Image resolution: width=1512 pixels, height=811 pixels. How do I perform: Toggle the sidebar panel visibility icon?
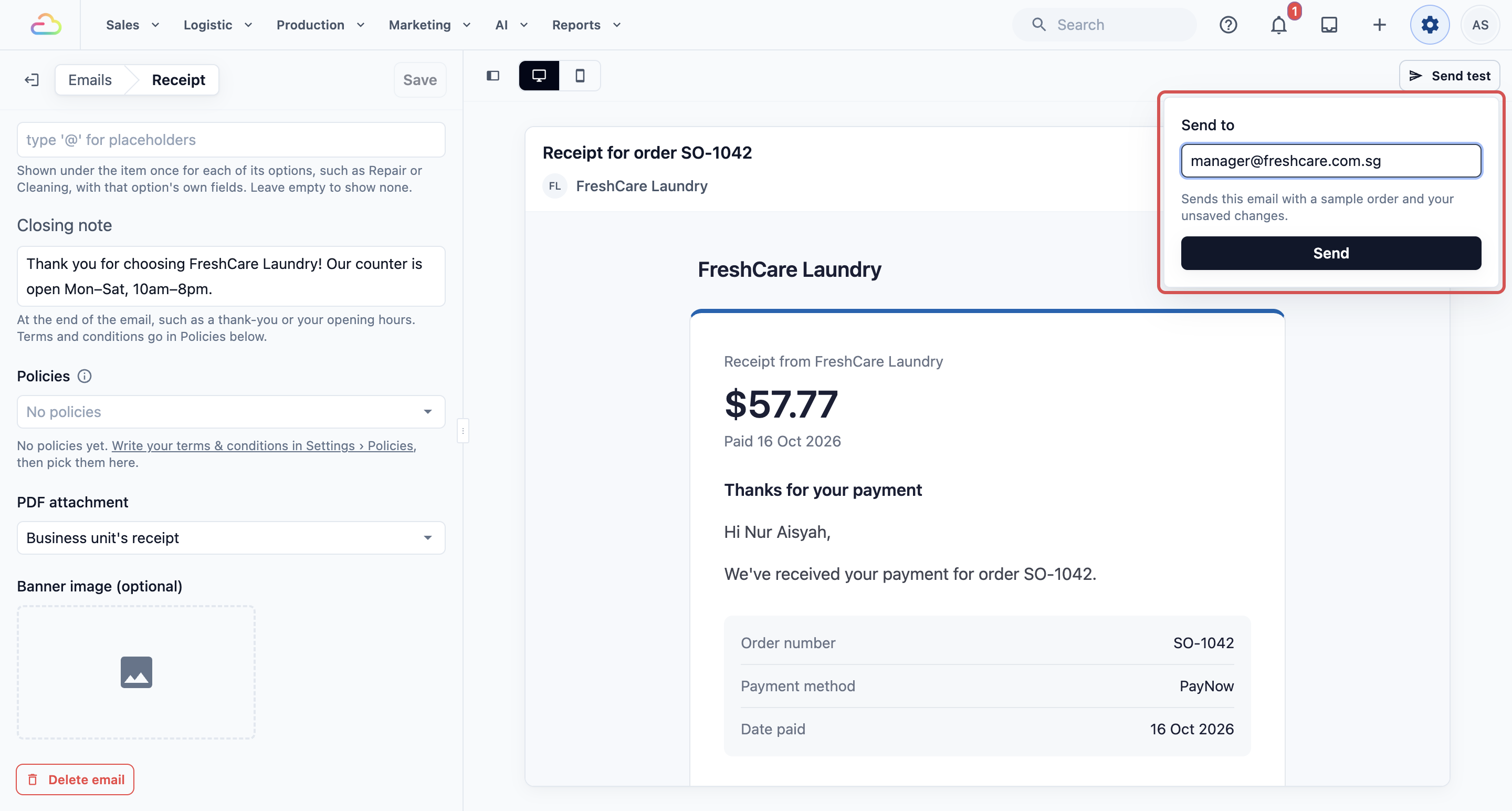tap(493, 76)
